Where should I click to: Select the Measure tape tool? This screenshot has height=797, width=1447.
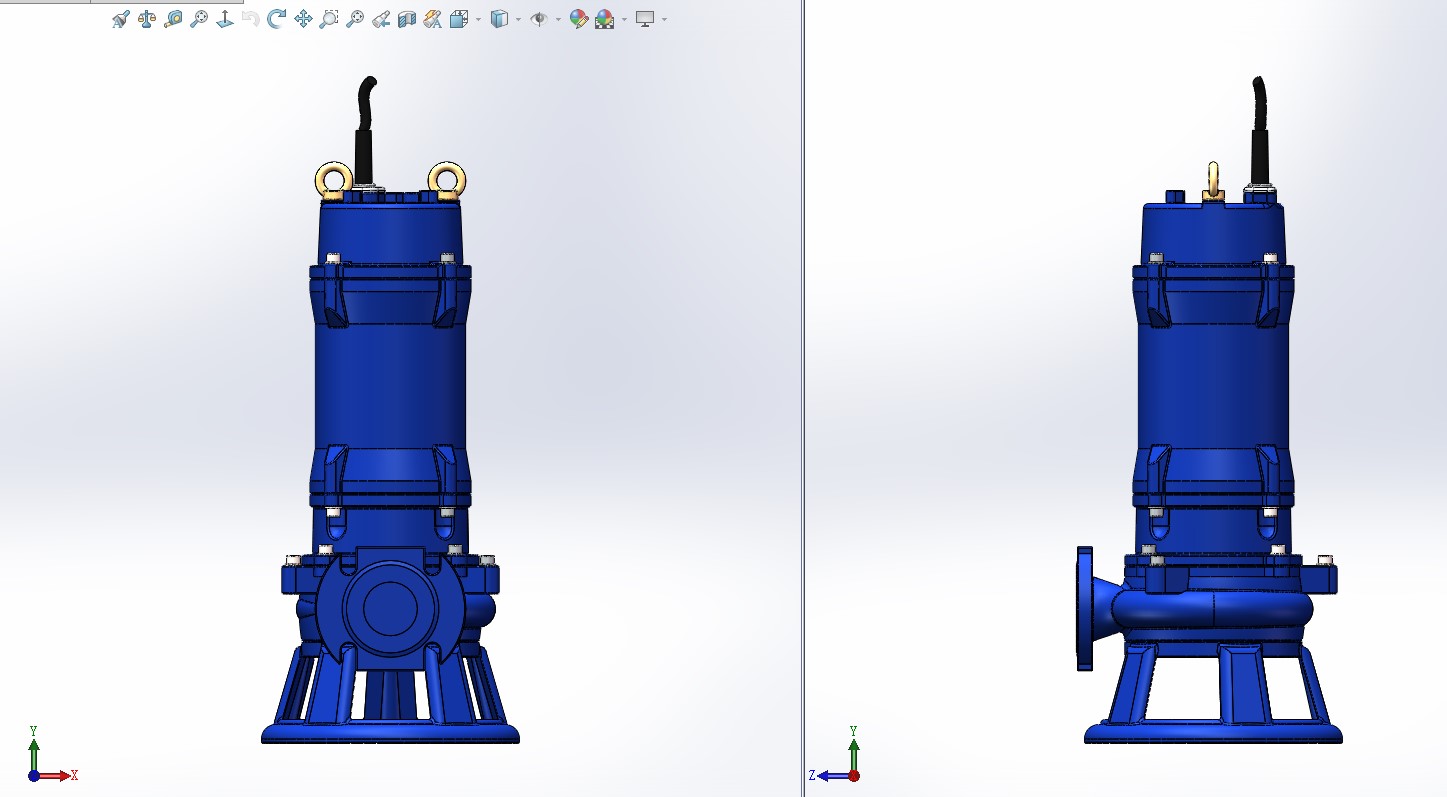click(x=173, y=19)
